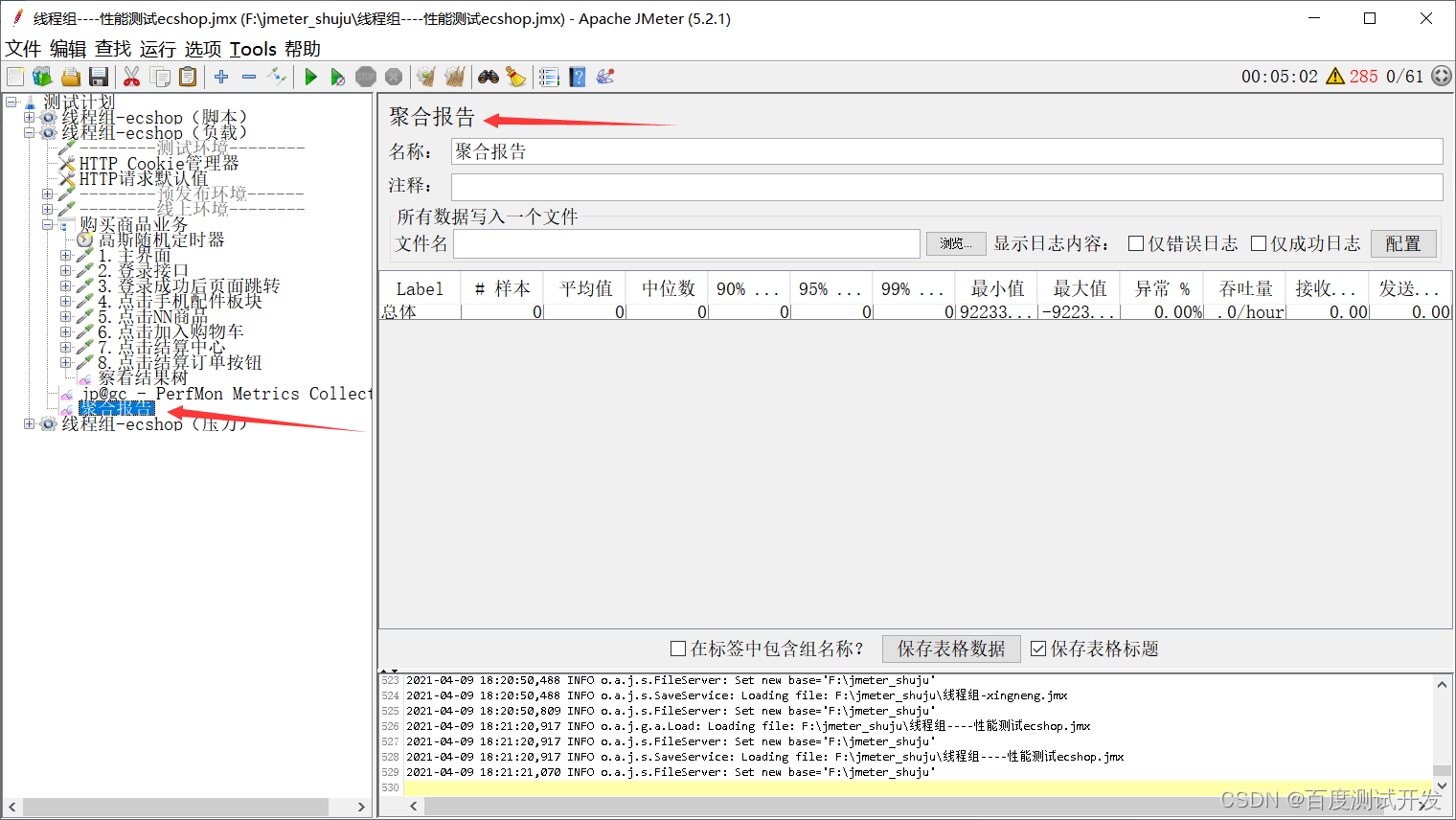Click the round remote-engine icon at toolbar right
The image size is (1456, 820).
click(x=1441, y=77)
